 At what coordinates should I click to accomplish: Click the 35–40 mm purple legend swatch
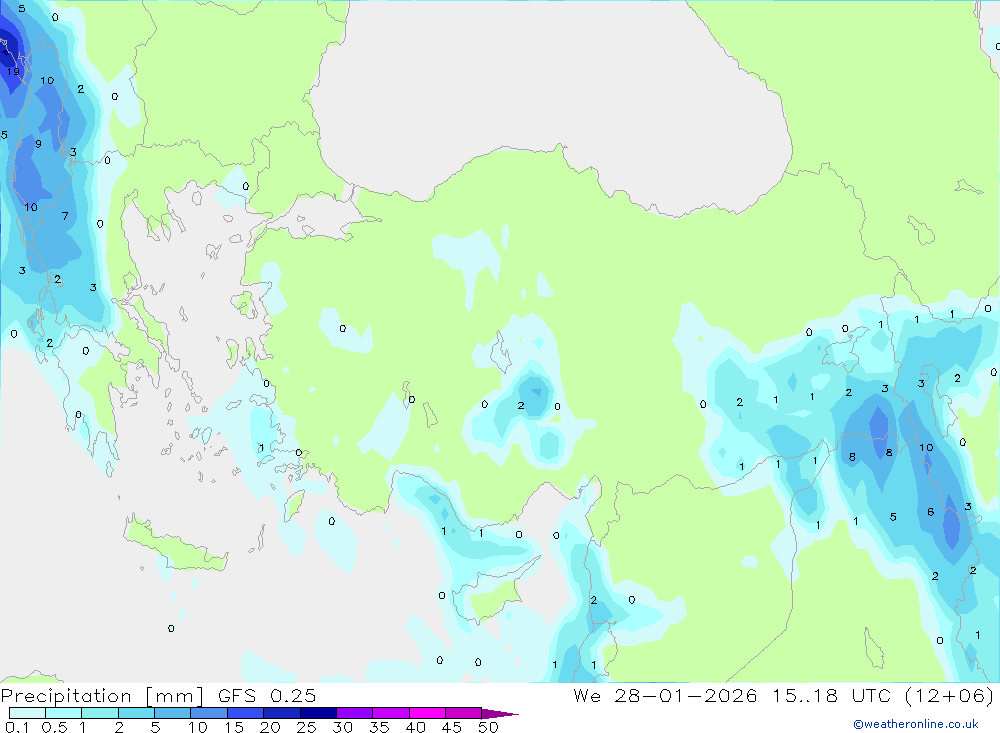[390, 713]
